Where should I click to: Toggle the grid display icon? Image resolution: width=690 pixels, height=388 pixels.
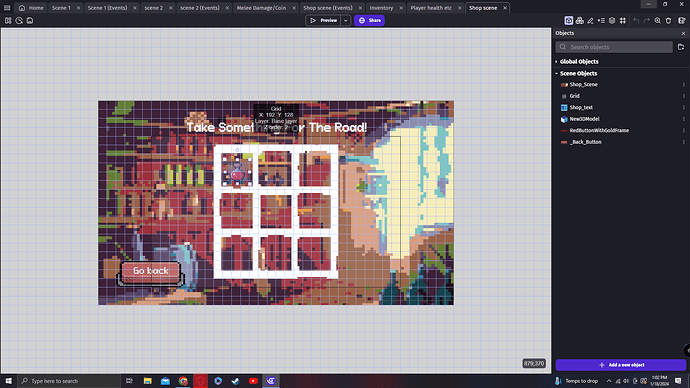point(623,20)
